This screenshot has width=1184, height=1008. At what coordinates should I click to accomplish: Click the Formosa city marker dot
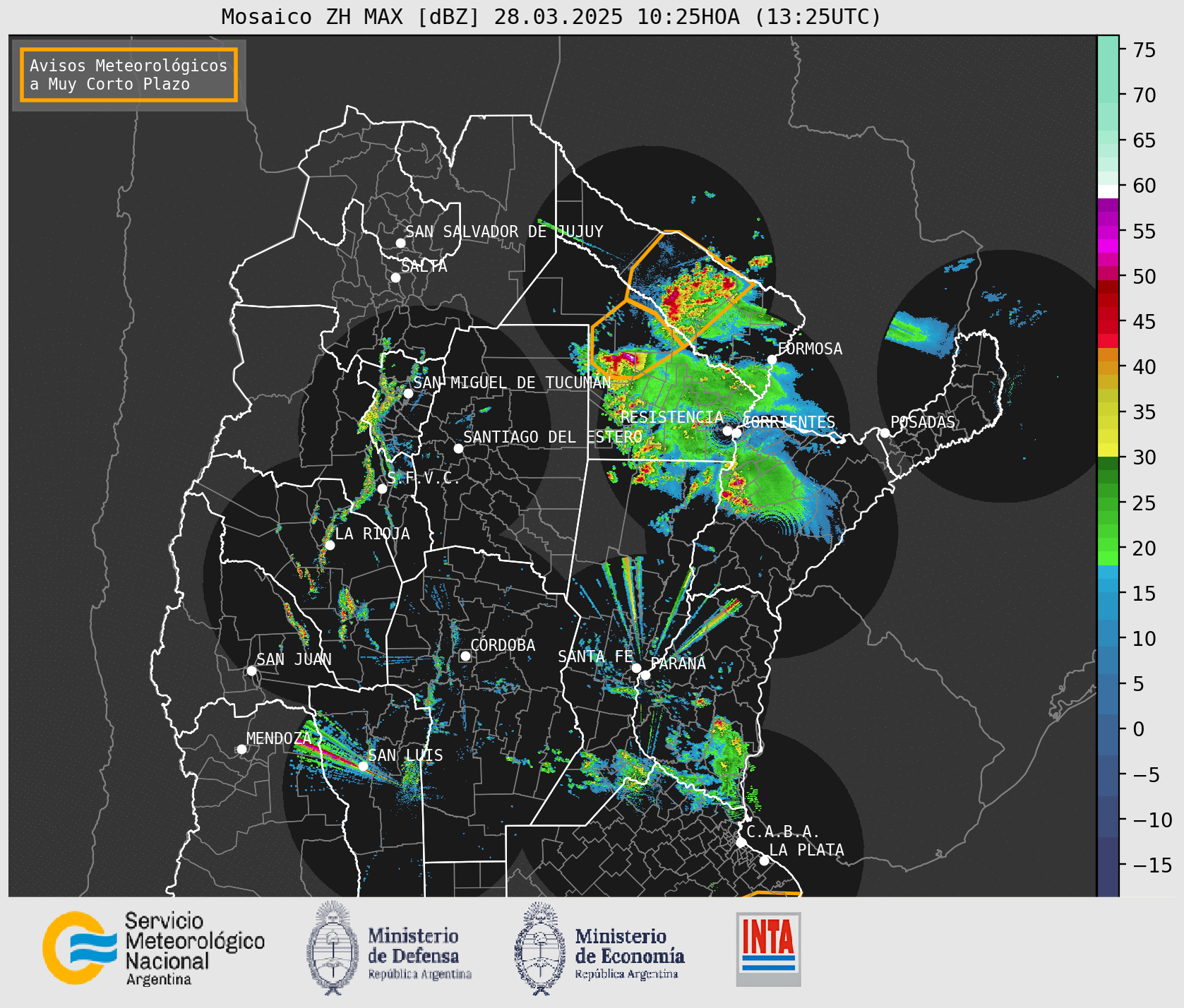click(x=772, y=359)
